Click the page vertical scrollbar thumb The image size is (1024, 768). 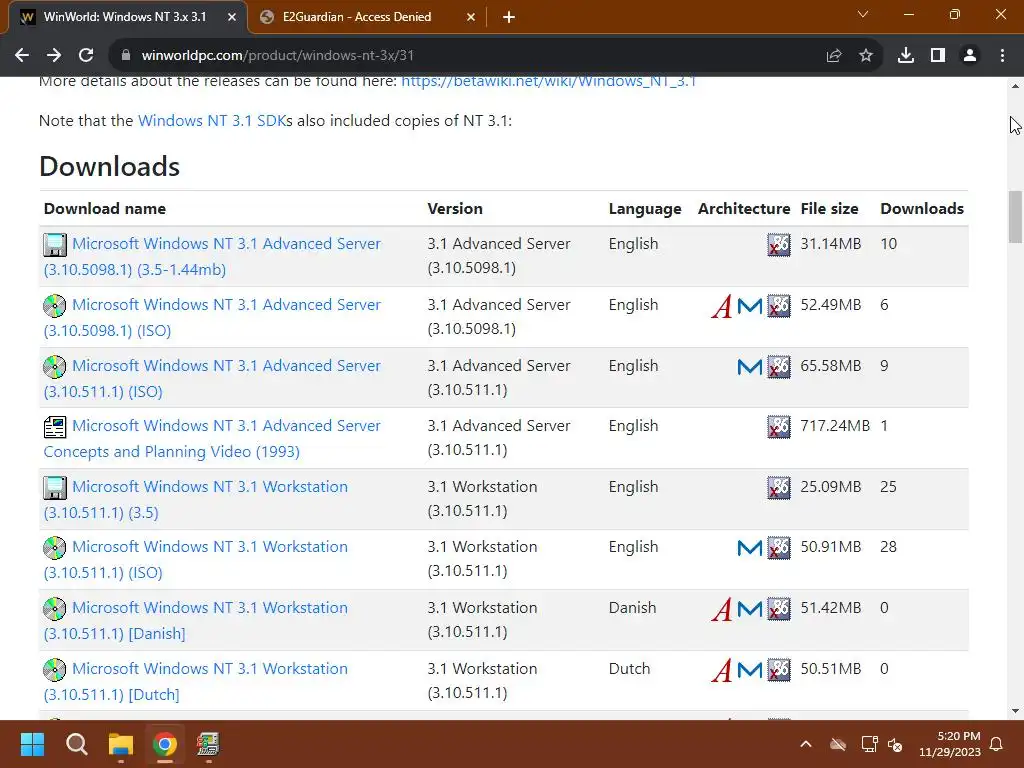coord(1015,216)
